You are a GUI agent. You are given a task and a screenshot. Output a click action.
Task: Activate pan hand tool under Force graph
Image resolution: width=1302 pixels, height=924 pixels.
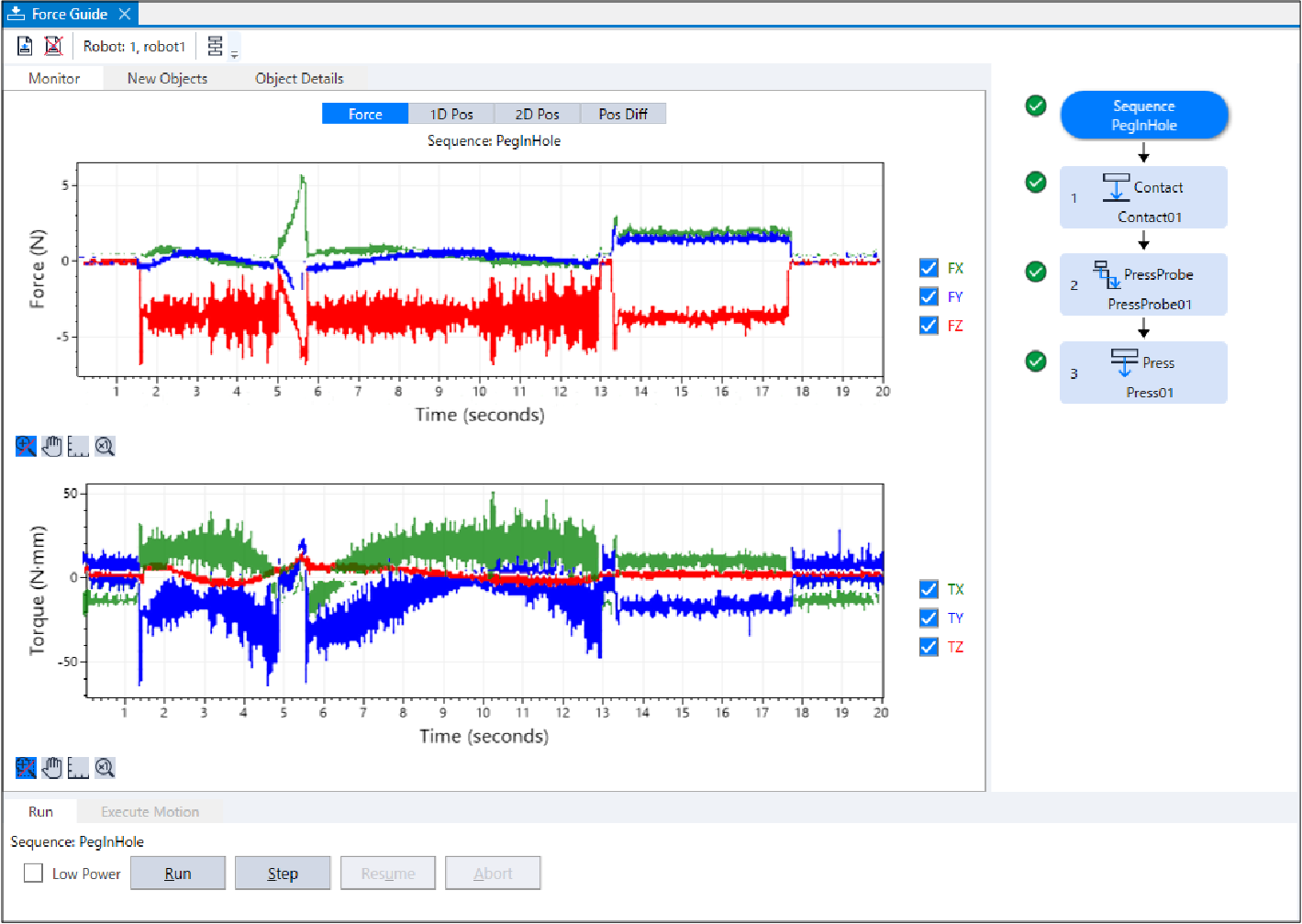coord(52,447)
